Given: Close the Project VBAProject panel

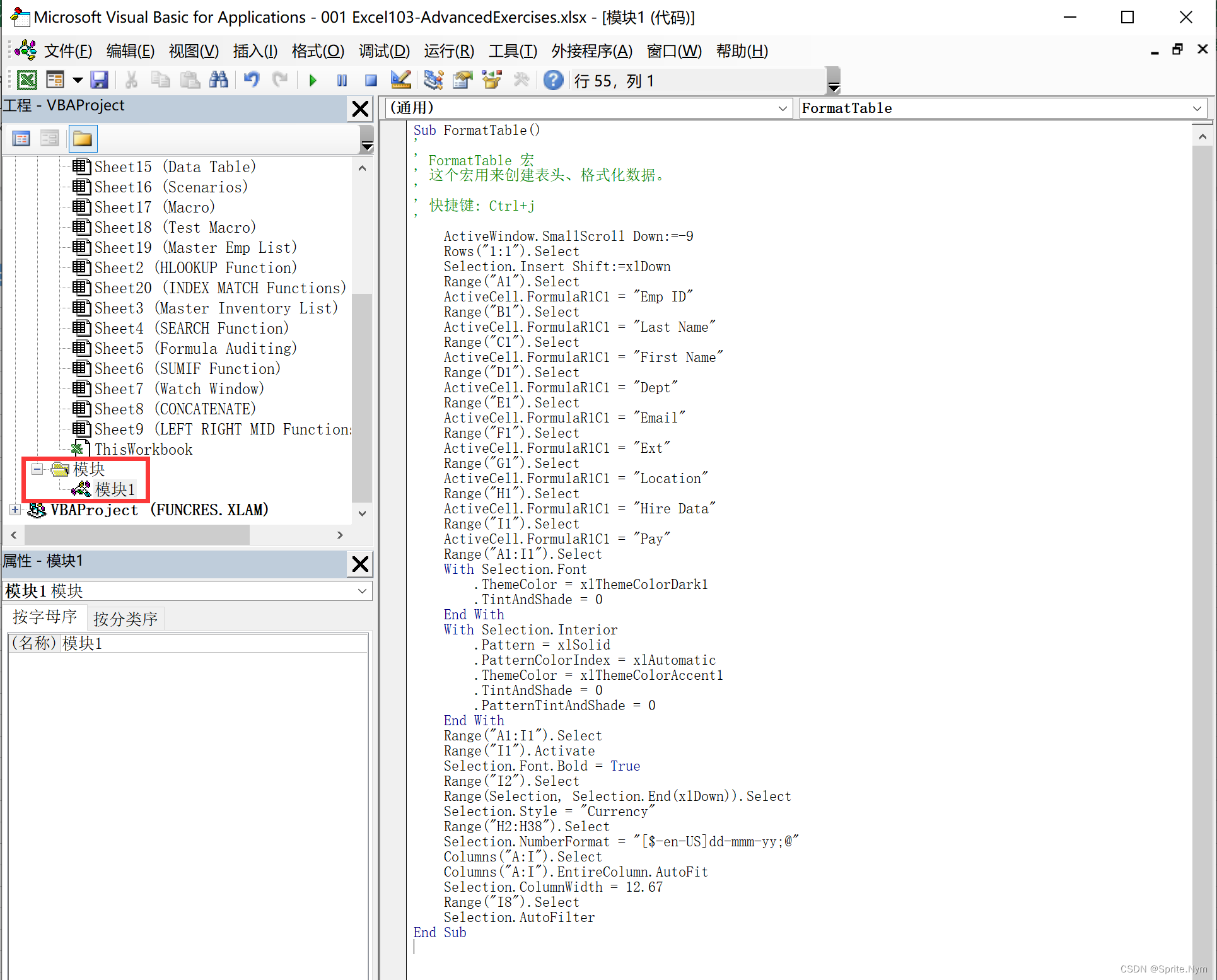Looking at the screenshot, I should [x=360, y=108].
